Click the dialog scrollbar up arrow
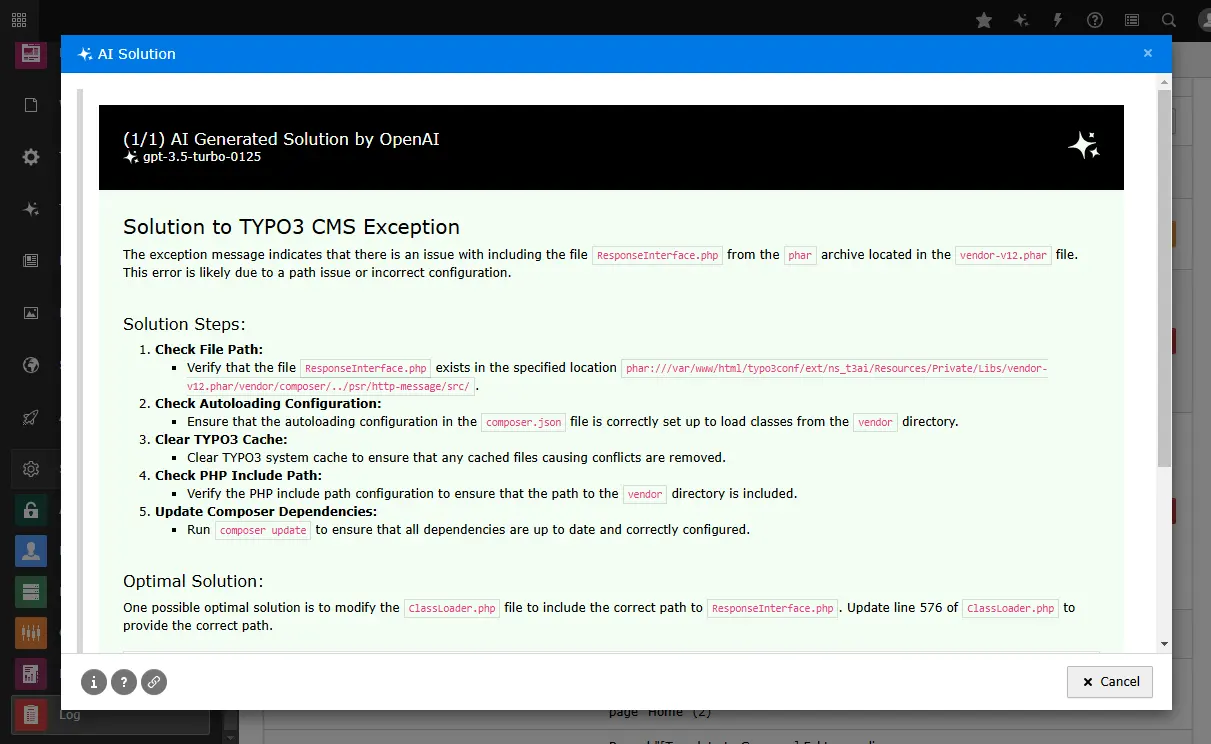1211x744 pixels. coord(1164,80)
